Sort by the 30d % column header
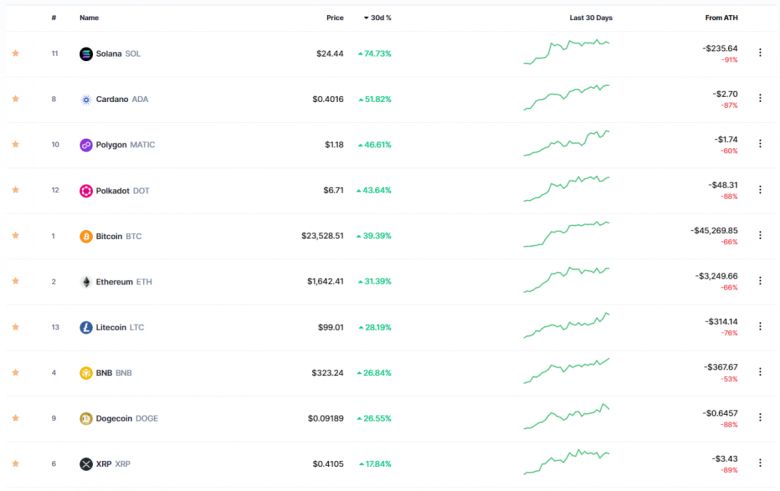This screenshot has height=491, width=780. tap(379, 18)
